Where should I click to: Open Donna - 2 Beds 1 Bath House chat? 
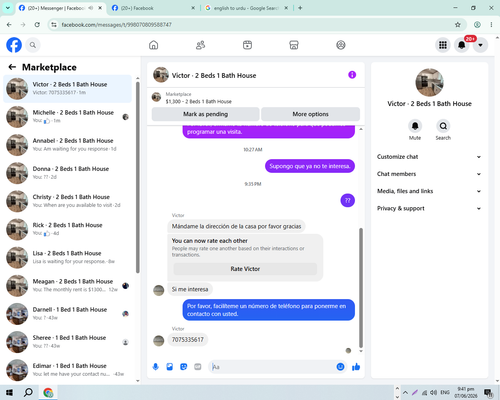click(67, 173)
